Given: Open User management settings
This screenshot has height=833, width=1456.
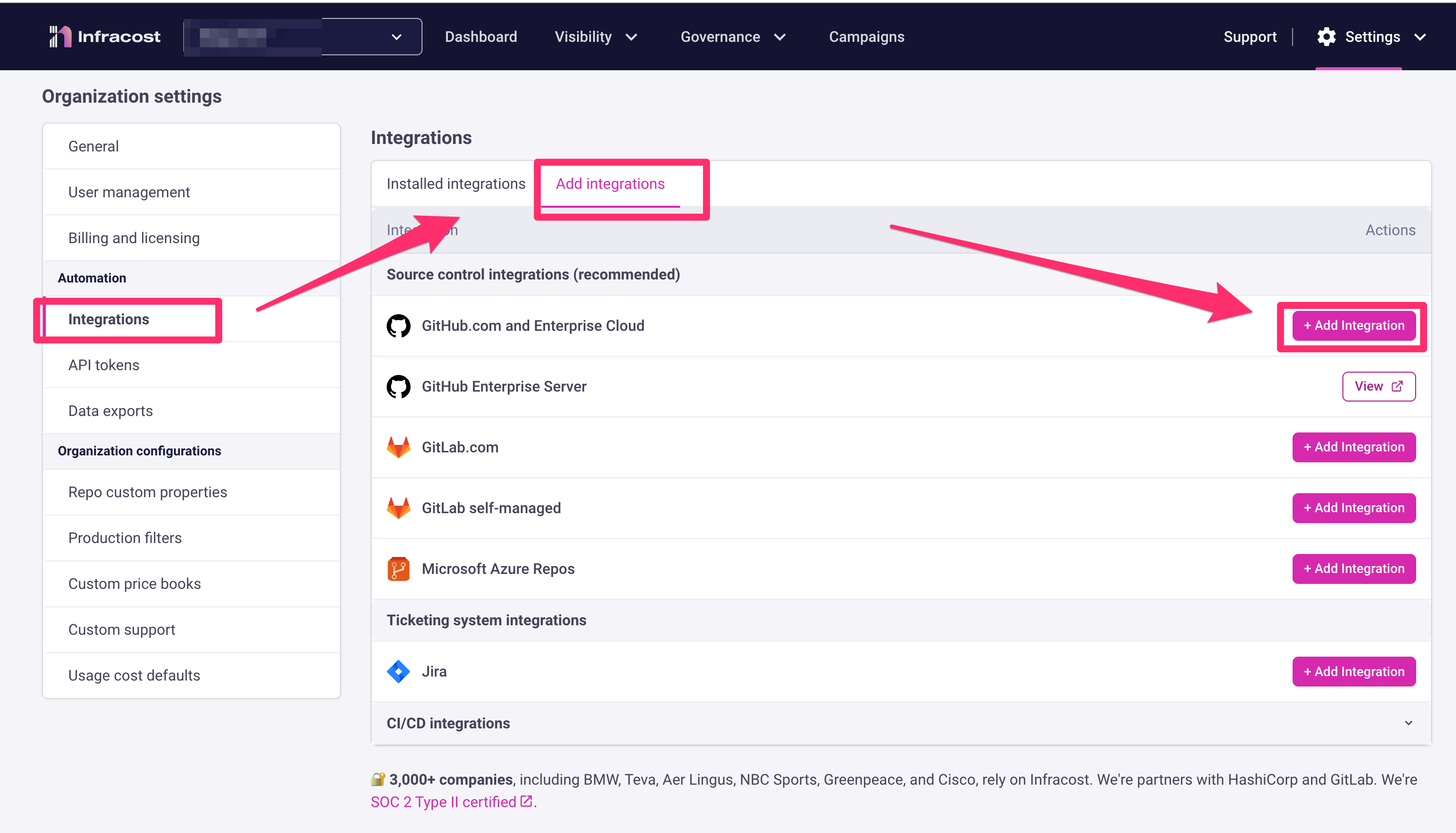Looking at the screenshot, I should pos(191,192).
